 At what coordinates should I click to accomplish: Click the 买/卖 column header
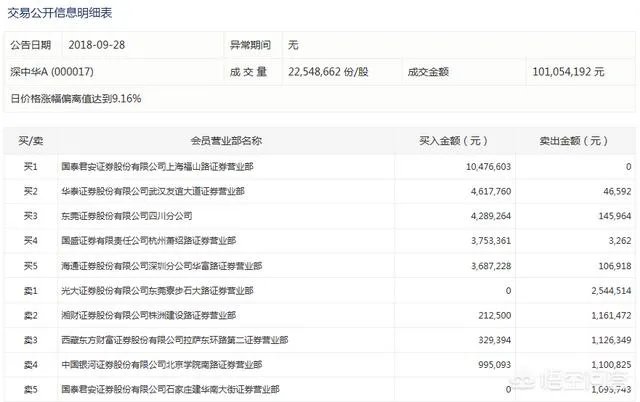pyautogui.click(x=31, y=141)
